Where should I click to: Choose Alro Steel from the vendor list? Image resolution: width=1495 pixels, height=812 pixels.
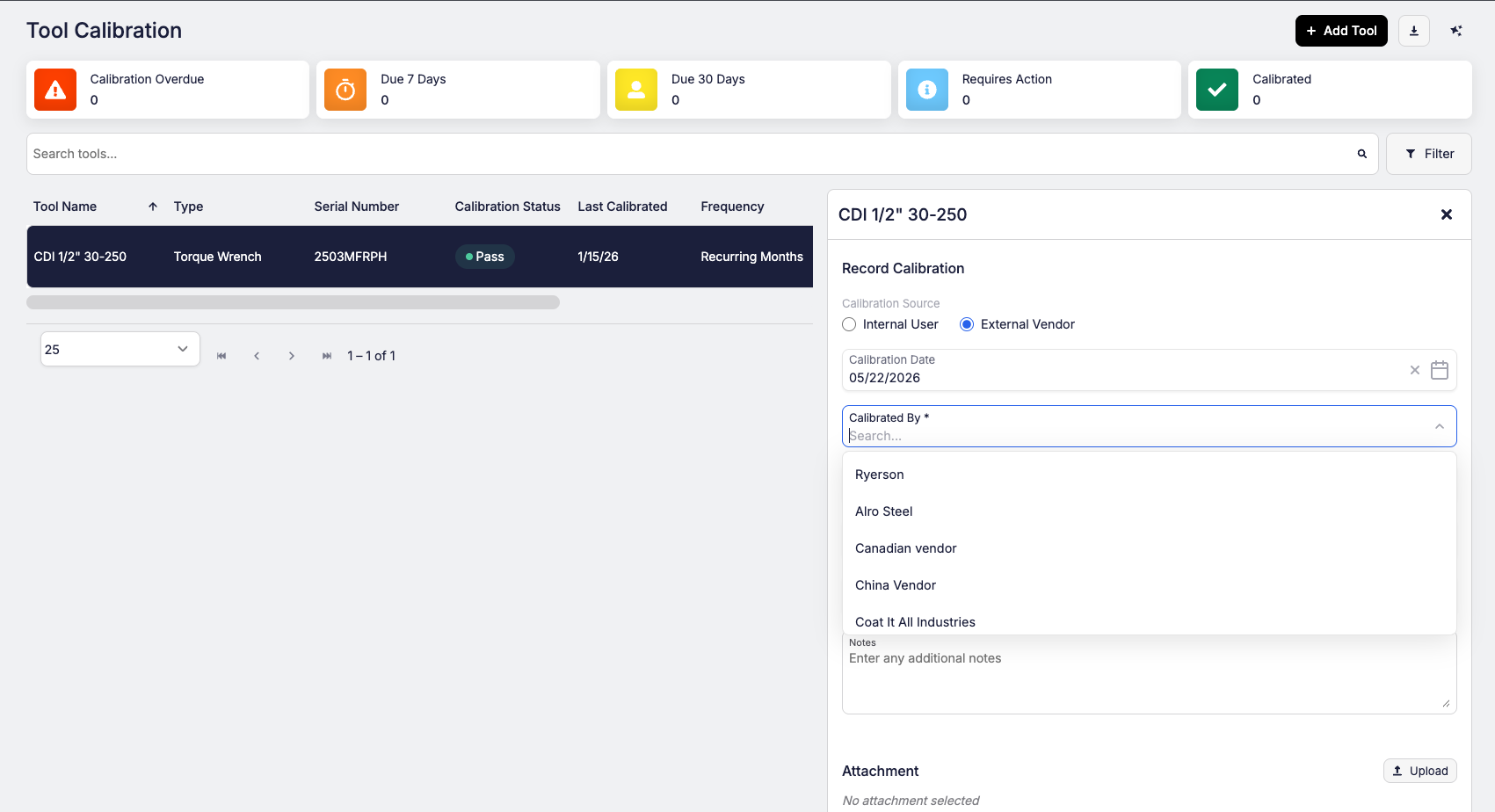click(x=1150, y=511)
